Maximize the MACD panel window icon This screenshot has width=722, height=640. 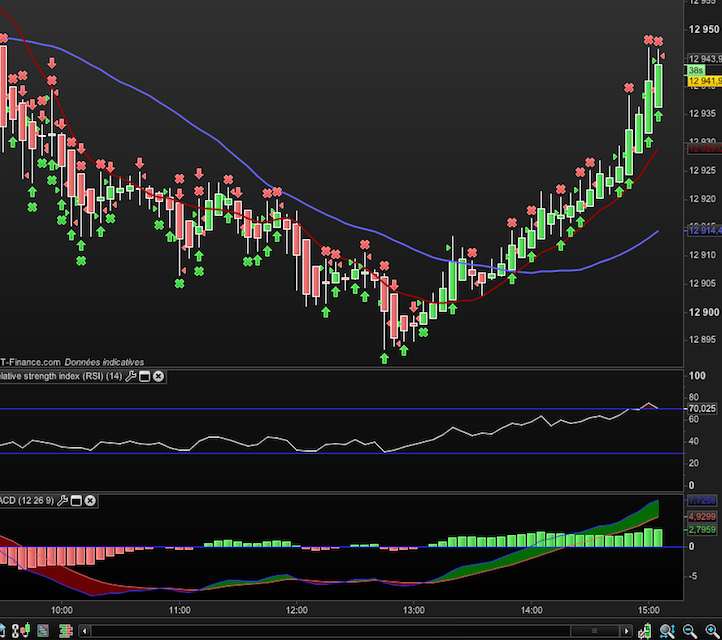(76, 501)
